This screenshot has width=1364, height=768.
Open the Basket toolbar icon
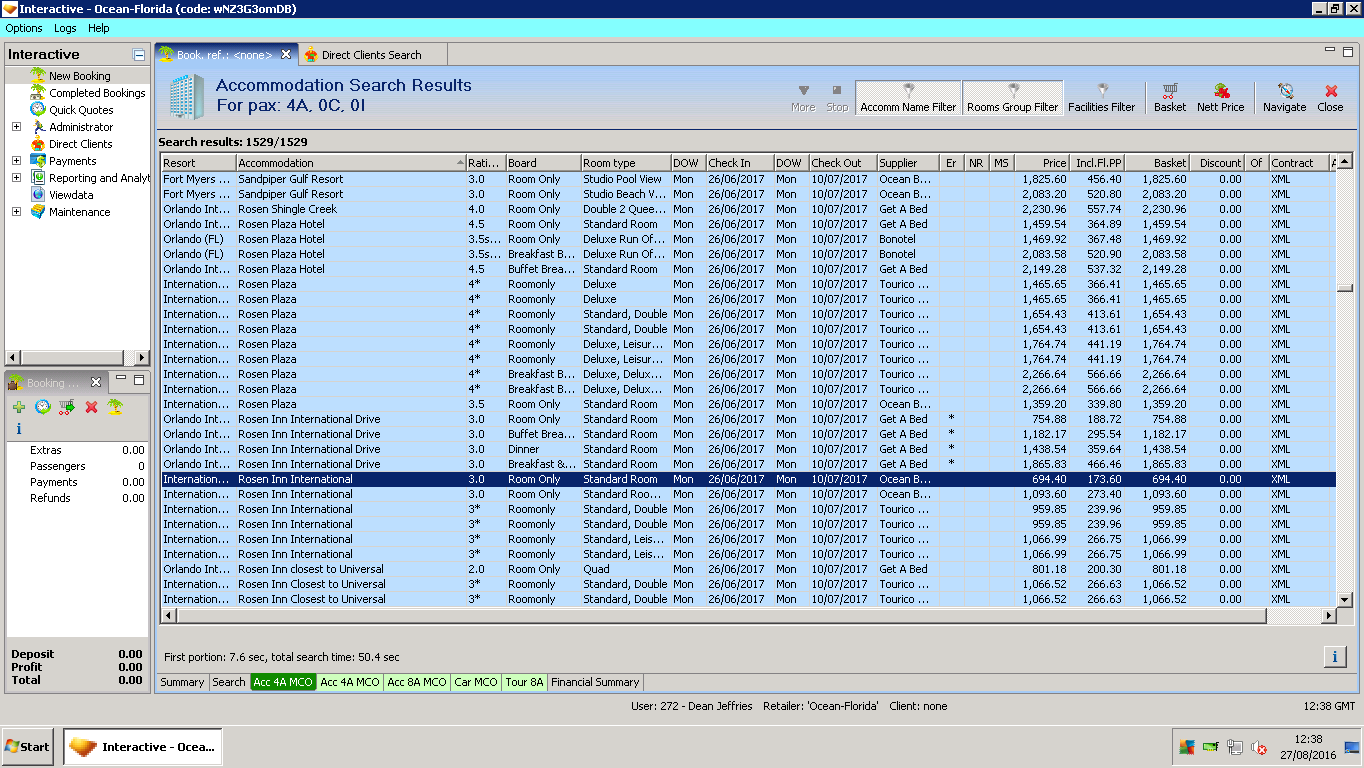tap(1169, 97)
